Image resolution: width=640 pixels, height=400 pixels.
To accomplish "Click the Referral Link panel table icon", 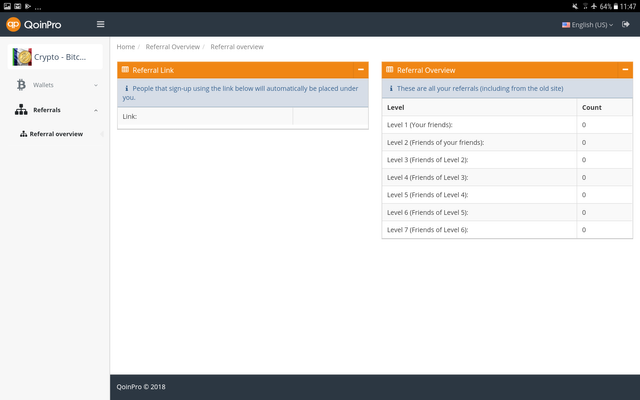I will [x=125, y=70].
